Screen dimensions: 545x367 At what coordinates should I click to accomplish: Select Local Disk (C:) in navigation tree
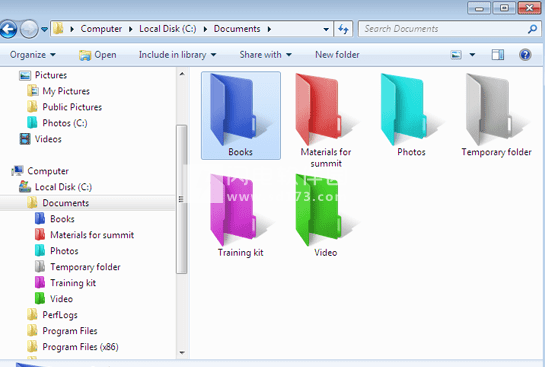63,187
